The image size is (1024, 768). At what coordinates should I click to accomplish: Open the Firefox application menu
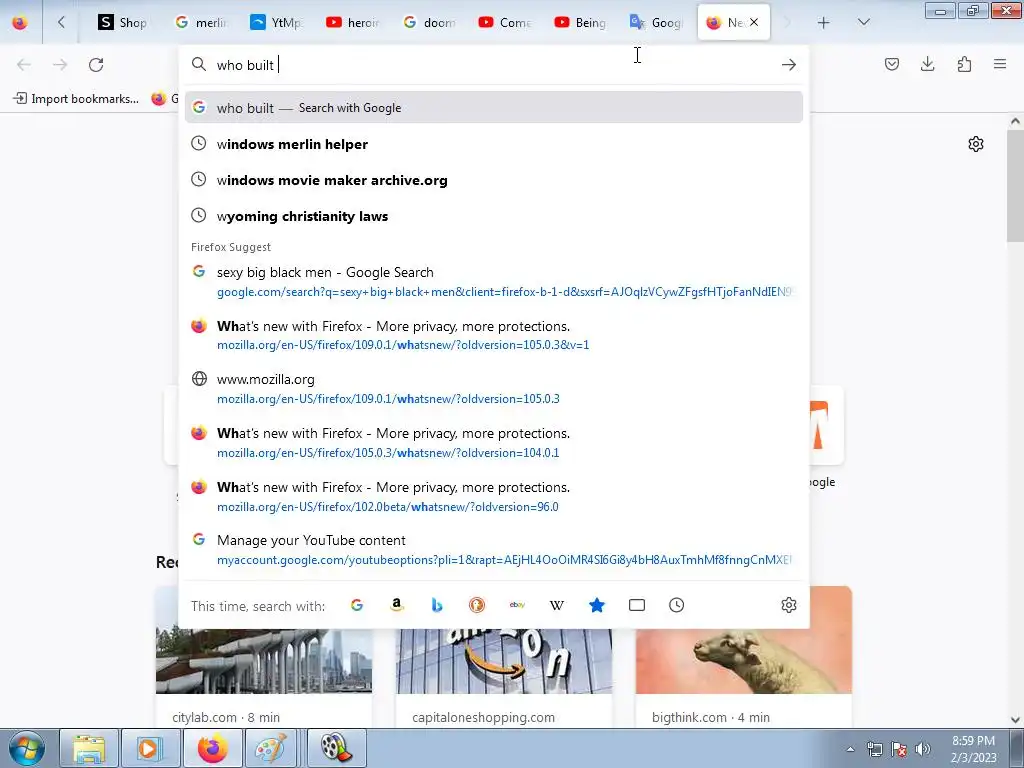pyautogui.click(x=1000, y=64)
